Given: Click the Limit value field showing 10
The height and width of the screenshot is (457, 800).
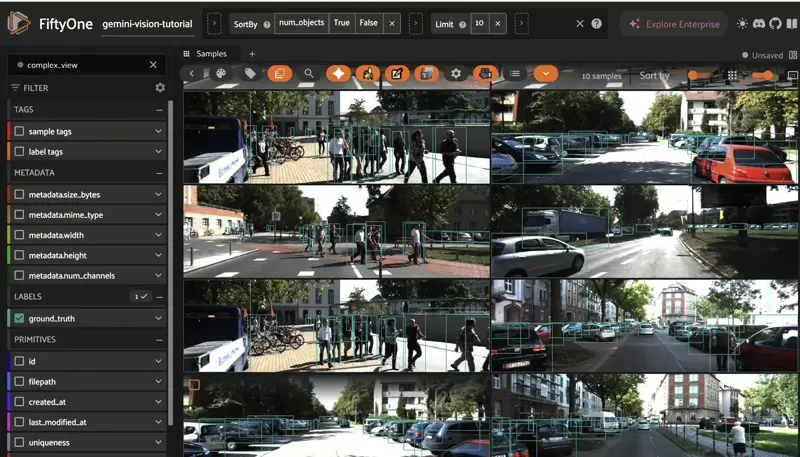Looking at the screenshot, I should click(x=477, y=23).
